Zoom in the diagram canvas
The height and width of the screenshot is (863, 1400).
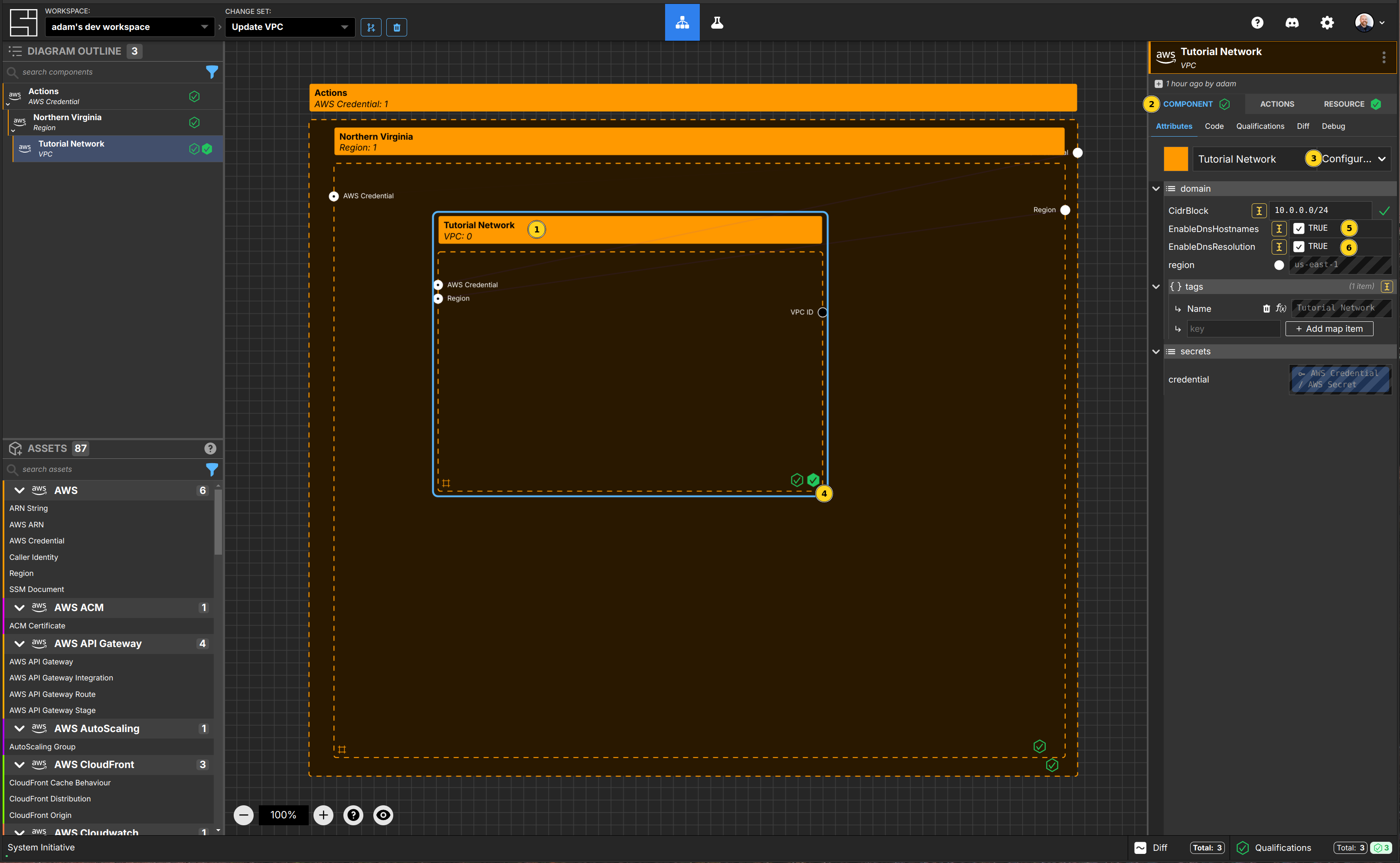323,815
